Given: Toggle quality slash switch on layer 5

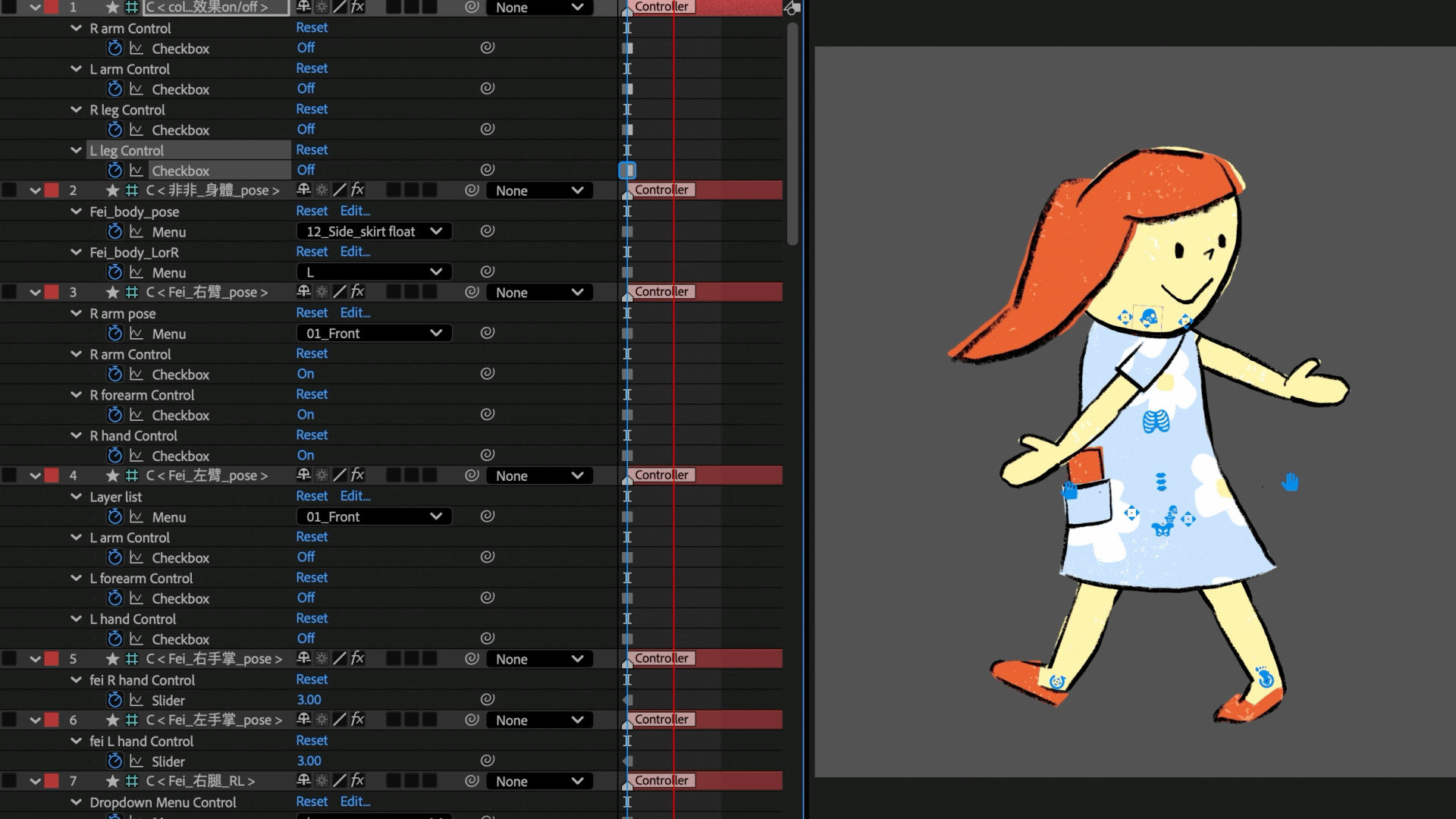Looking at the screenshot, I should pyautogui.click(x=340, y=659).
